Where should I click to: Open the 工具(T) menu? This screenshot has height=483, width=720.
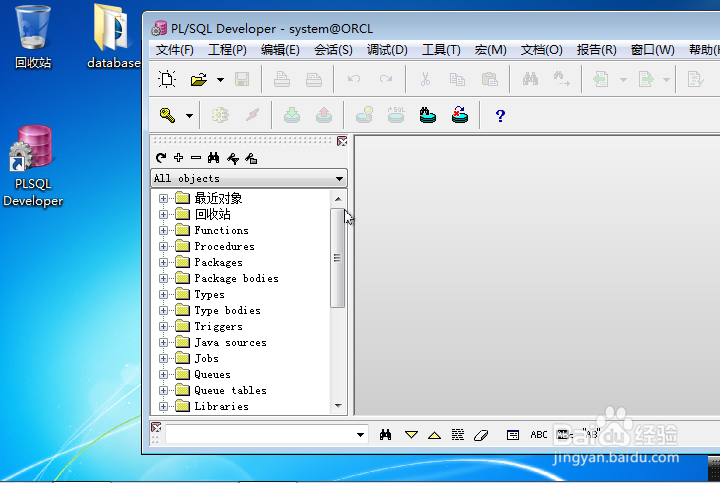pos(441,50)
